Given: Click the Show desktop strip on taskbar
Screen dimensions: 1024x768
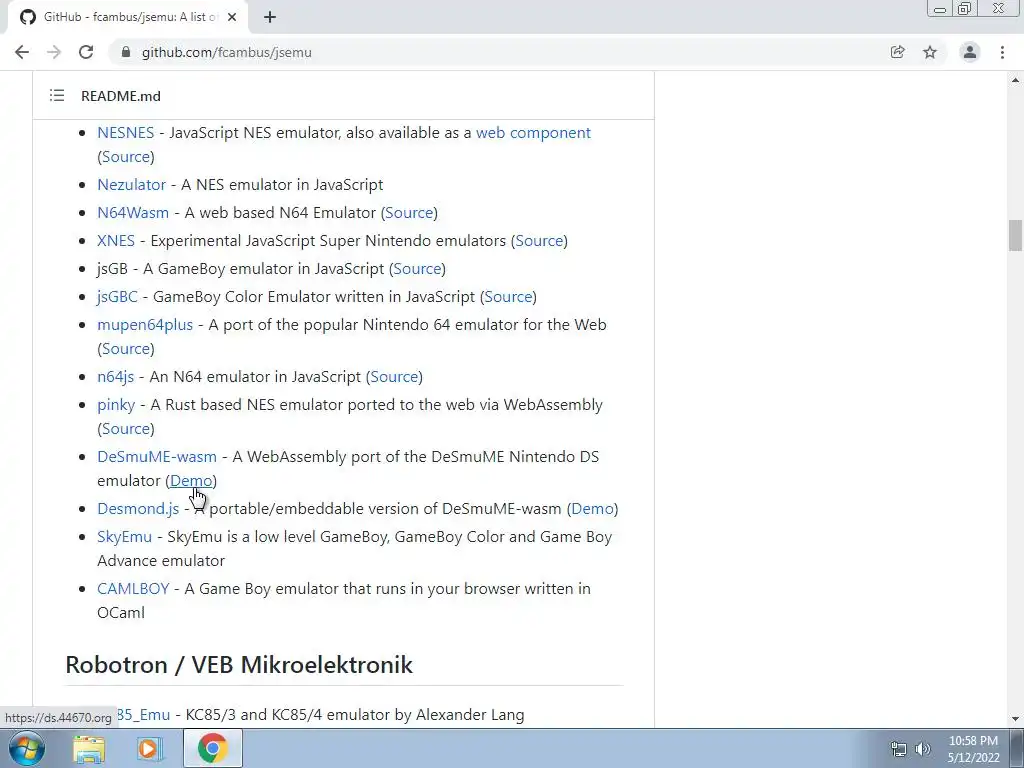Looking at the screenshot, I should [x=1017, y=749].
